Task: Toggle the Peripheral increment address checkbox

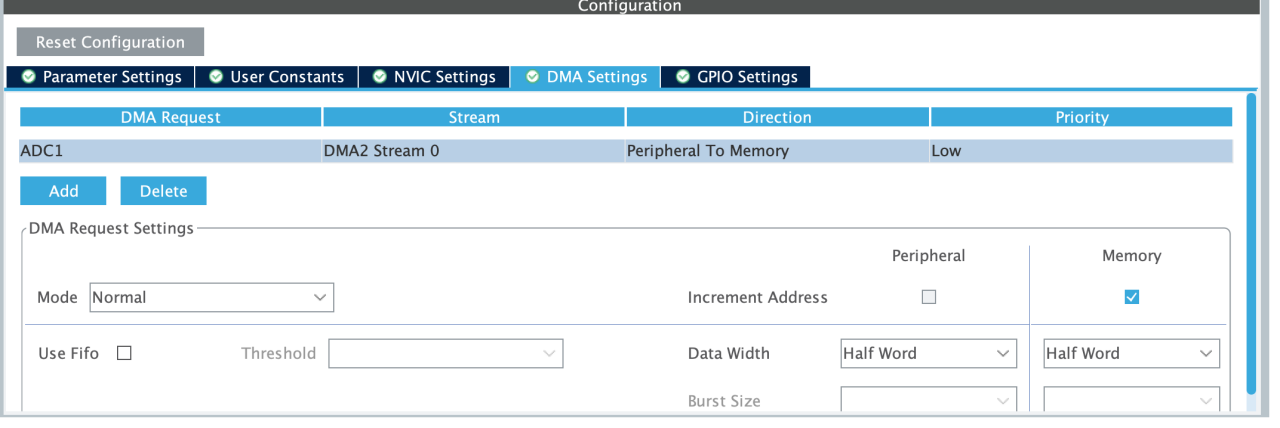Action: (x=928, y=297)
